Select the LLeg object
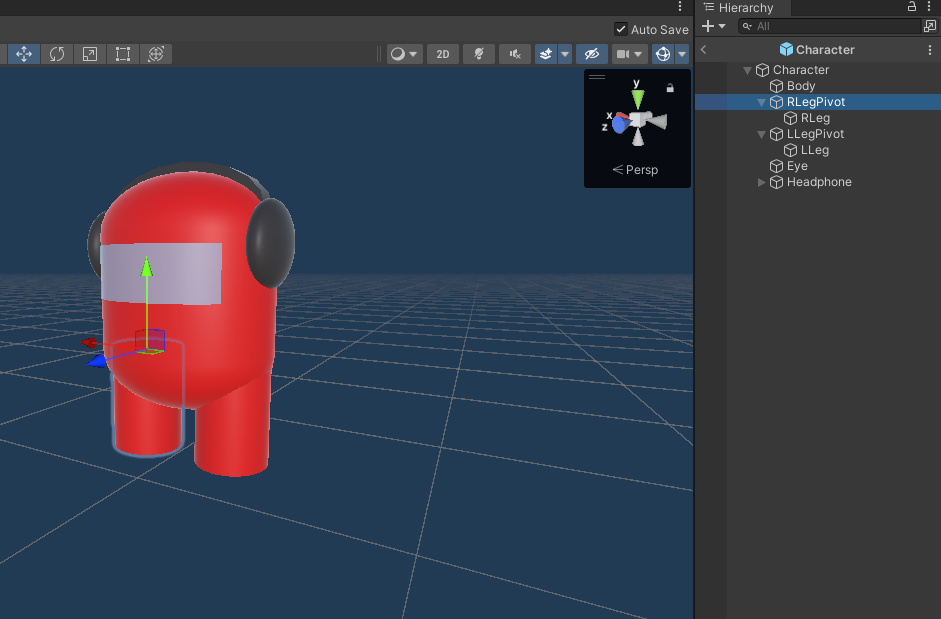This screenshot has width=941, height=619. tap(814, 150)
